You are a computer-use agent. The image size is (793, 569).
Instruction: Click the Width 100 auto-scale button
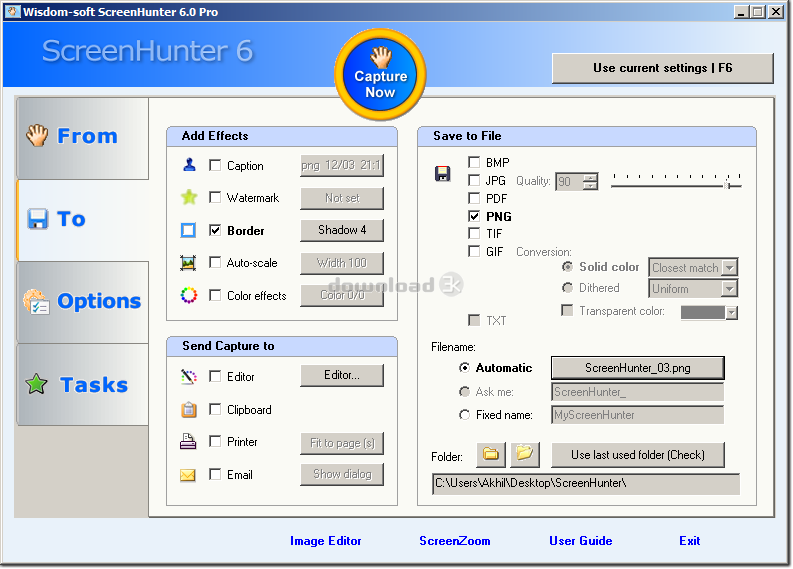coord(342,263)
